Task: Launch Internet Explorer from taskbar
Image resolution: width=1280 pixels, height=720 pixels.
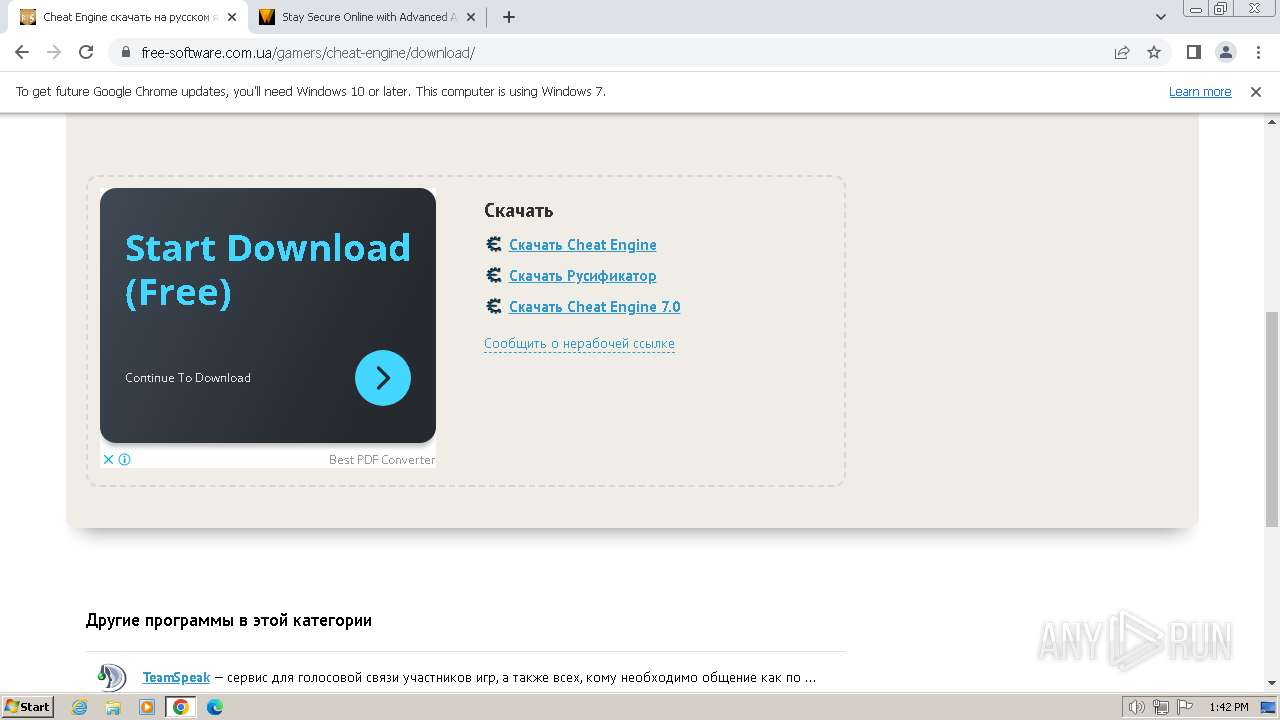Action: pos(80,707)
